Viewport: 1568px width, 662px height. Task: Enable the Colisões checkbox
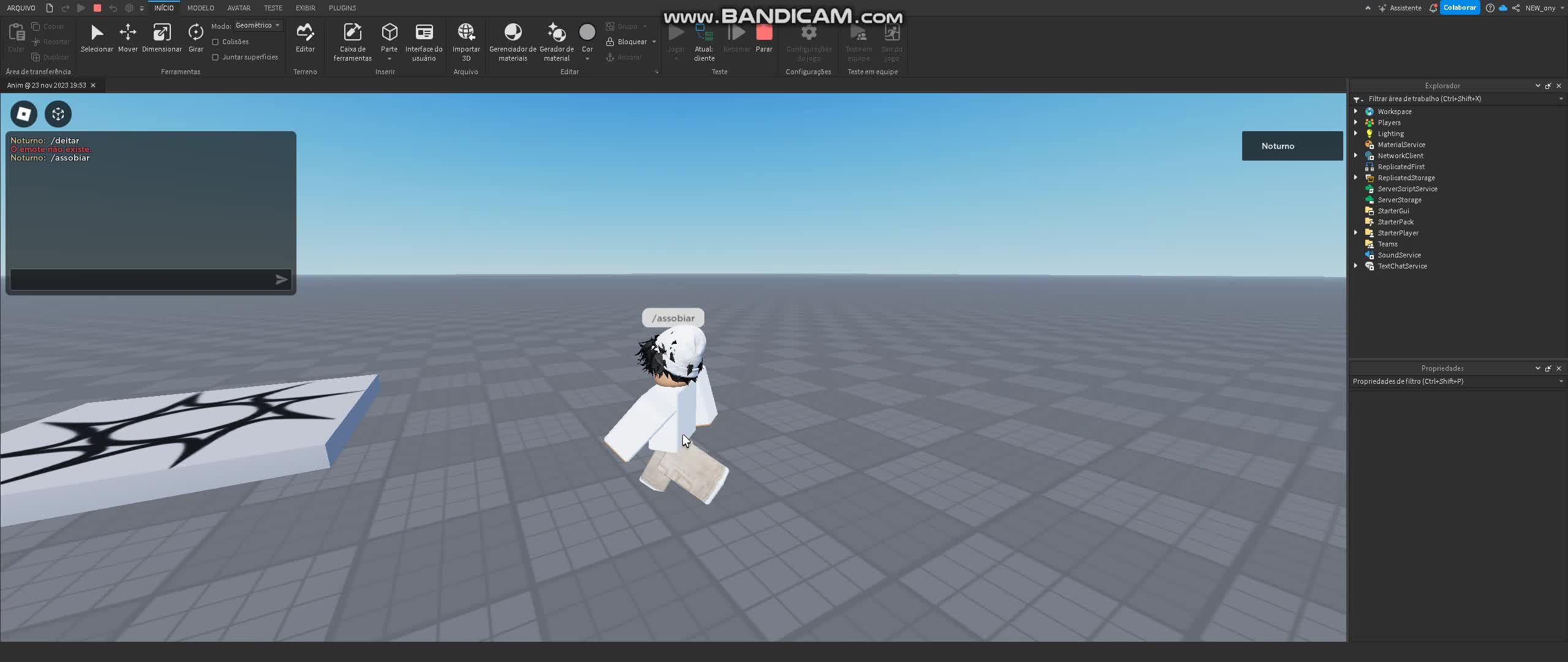tap(216, 42)
